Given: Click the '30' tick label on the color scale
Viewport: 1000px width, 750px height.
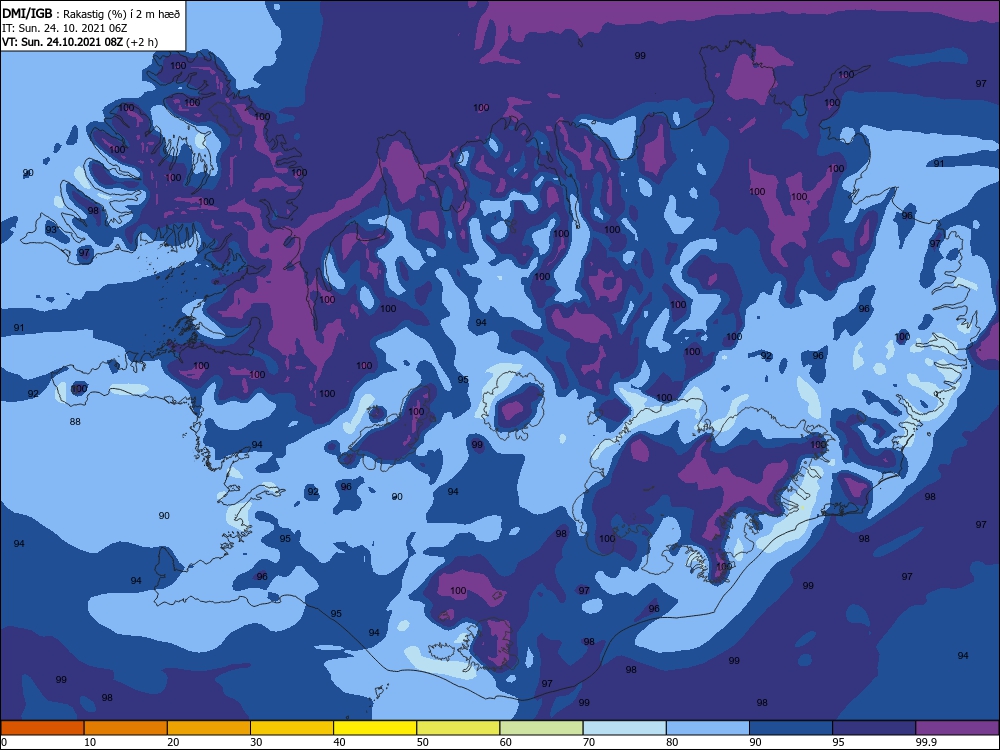Looking at the screenshot, I should coord(256,742).
